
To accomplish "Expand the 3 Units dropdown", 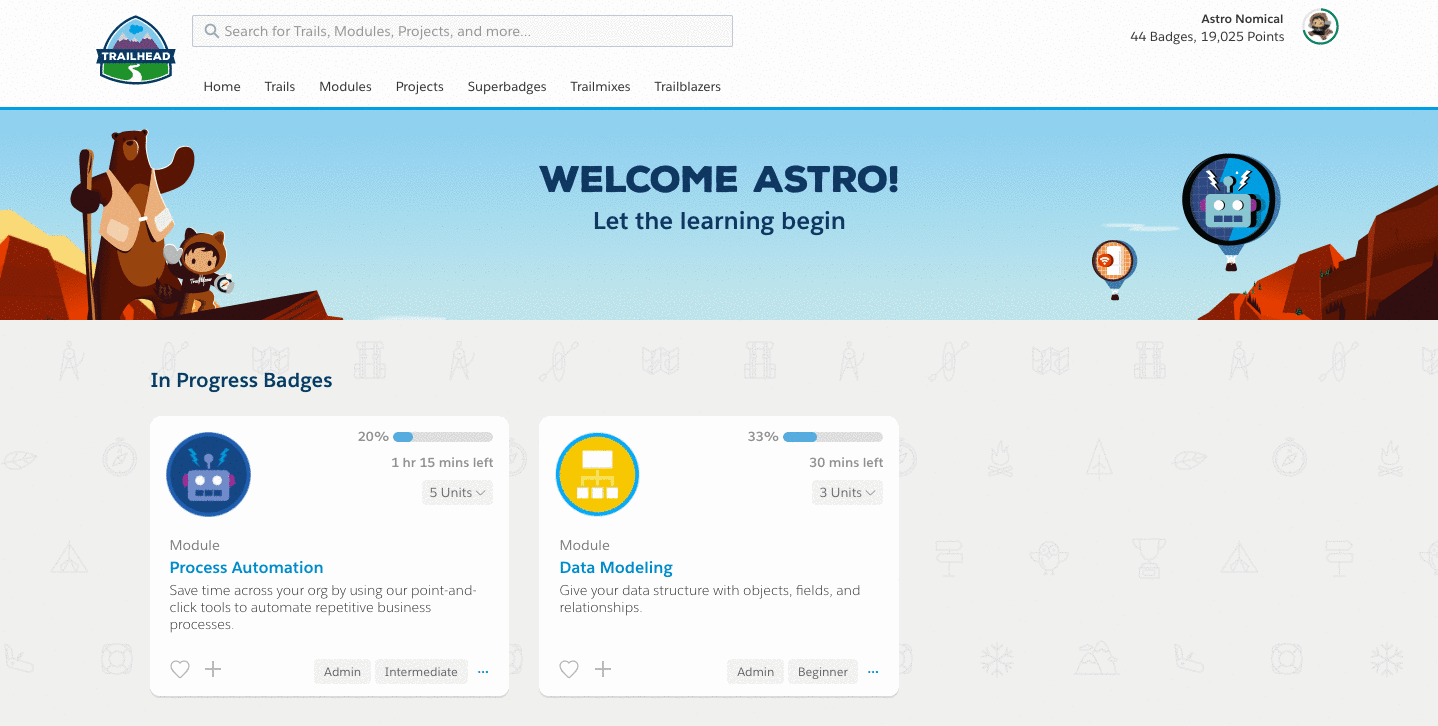I will click(x=847, y=492).
